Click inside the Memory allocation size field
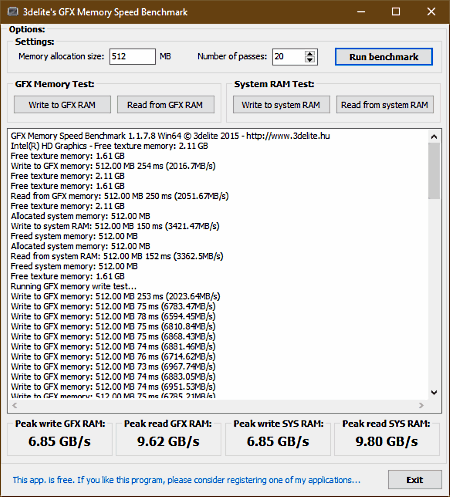 [132, 56]
